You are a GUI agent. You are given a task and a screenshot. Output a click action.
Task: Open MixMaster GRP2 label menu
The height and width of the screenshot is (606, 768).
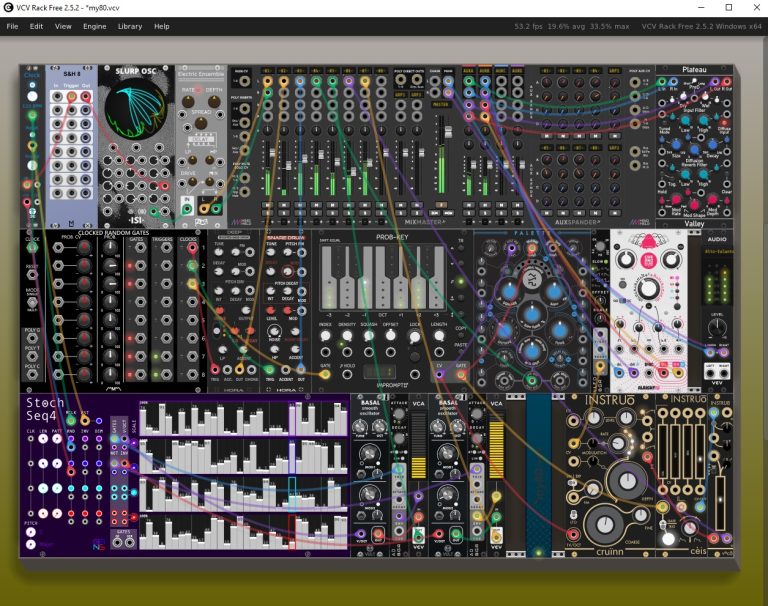point(417,95)
